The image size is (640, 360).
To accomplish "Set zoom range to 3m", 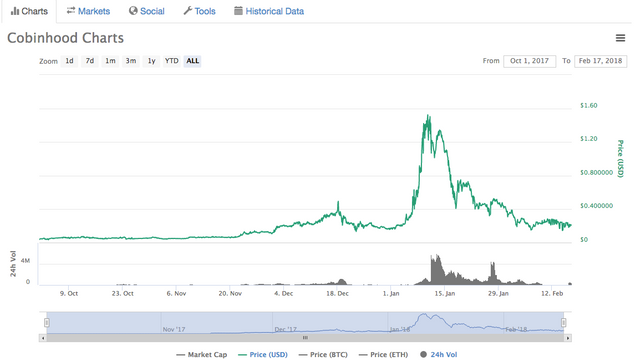I will 131,61.
